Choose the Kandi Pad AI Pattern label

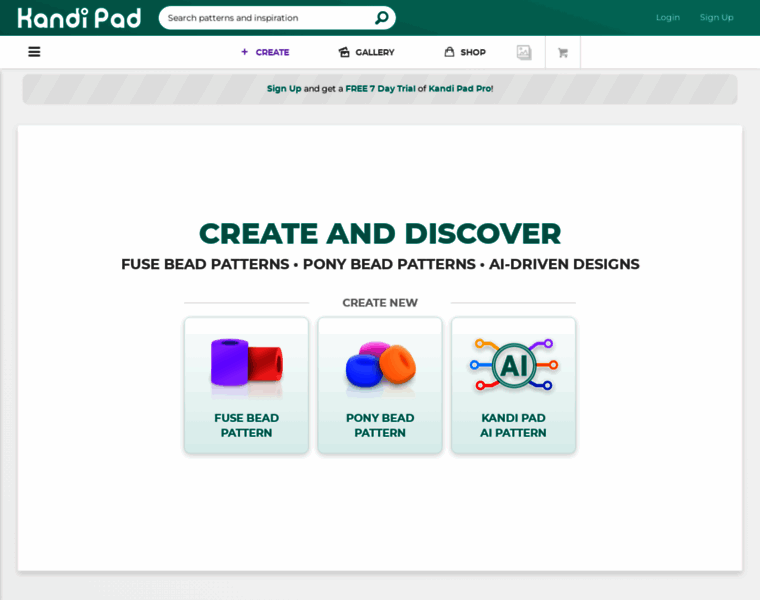click(x=513, y=425)
